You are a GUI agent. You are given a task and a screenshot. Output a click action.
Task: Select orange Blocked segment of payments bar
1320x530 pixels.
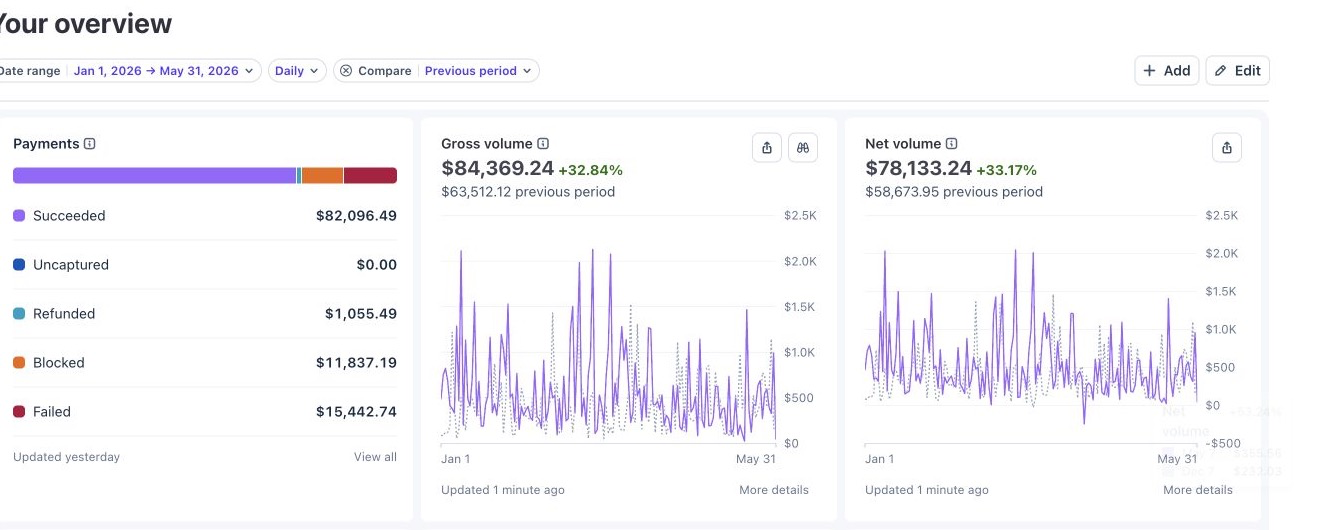pyautogui.click(x=322, y=176)
